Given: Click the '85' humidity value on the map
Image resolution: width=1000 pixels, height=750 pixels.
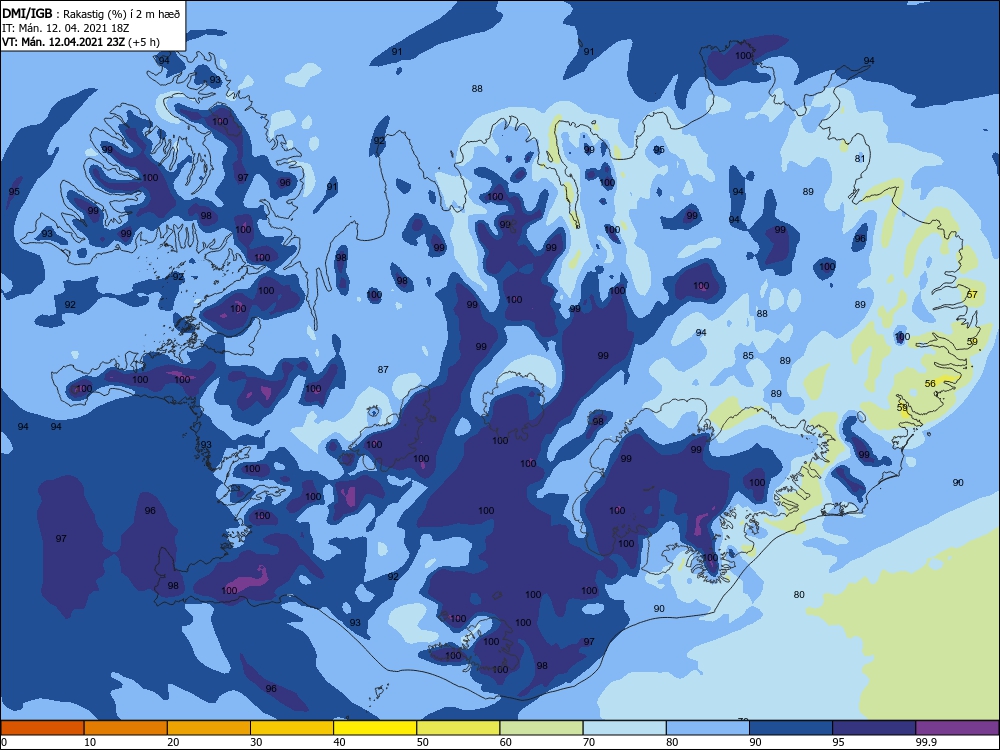Looking at the screenshot, I should (748, 356).
